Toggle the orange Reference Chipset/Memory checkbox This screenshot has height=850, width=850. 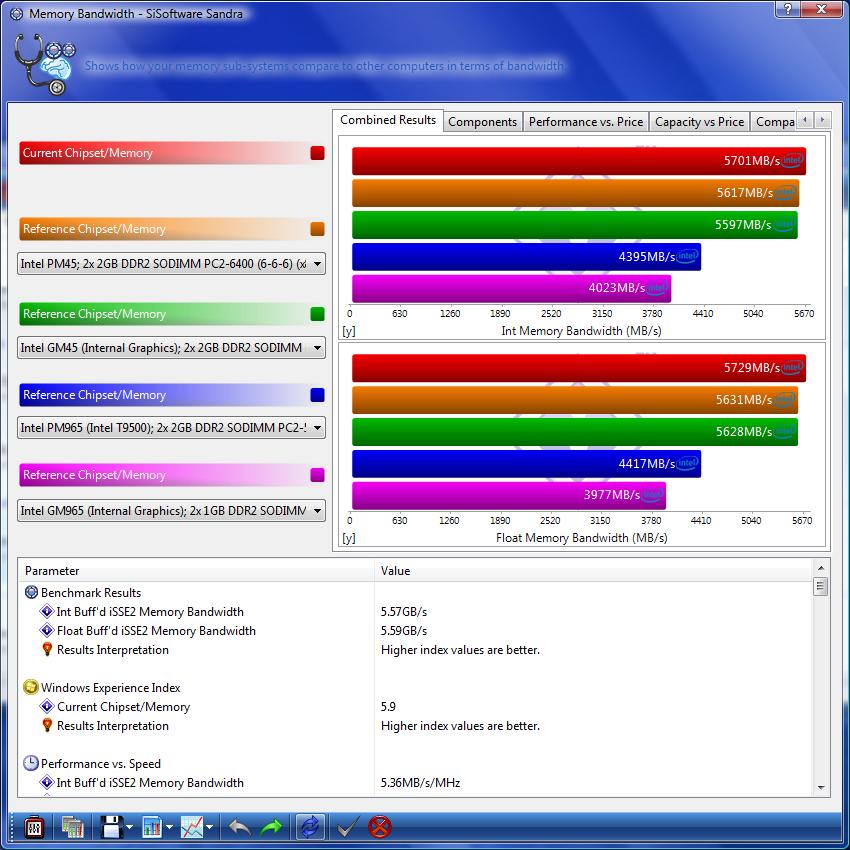pyautogui.click(x=318, y=229)
